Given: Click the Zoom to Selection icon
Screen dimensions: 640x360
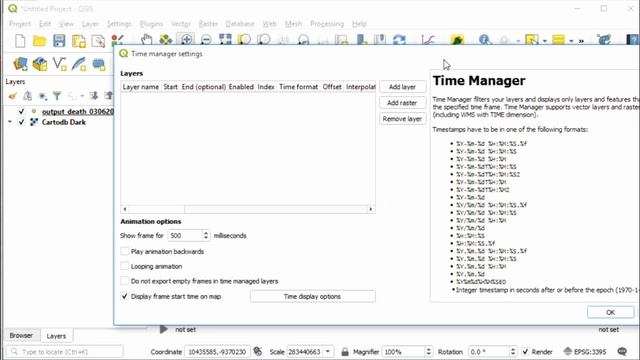Looking at the screenshot, I should coord(244,40).
